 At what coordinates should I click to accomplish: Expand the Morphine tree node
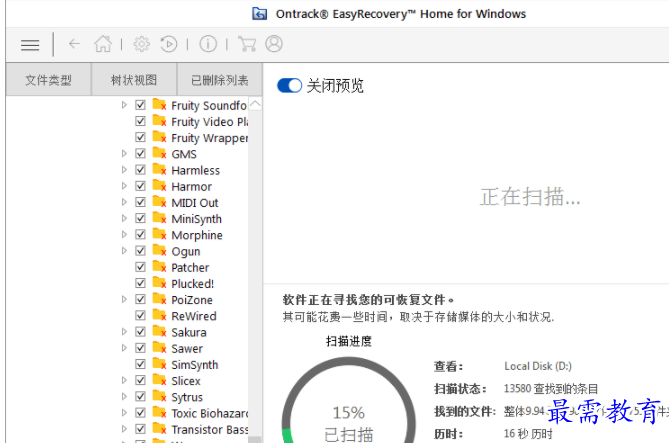point(124,235)
